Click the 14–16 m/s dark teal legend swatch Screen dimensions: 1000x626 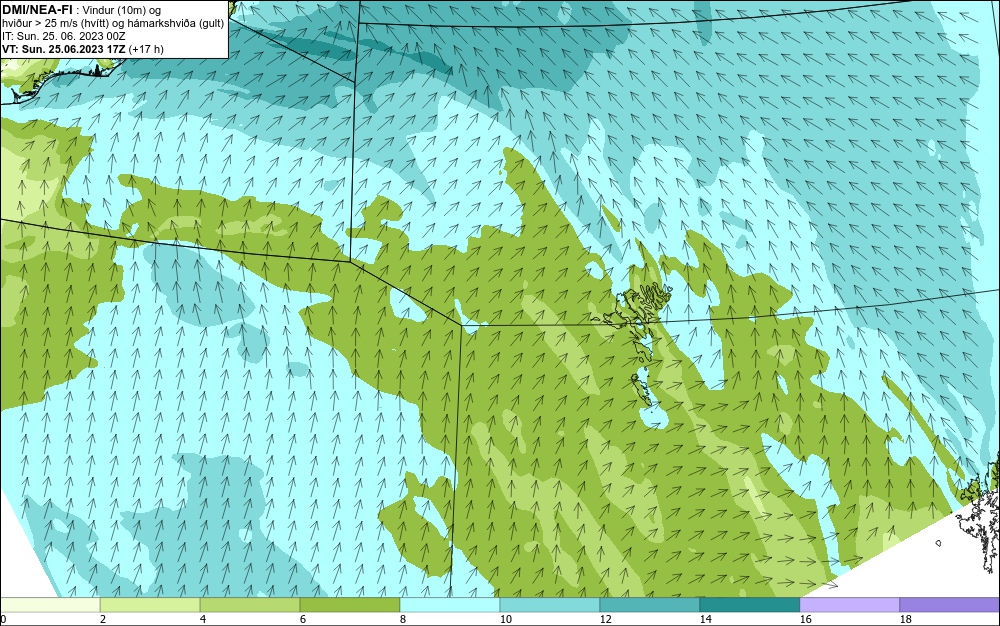click(749, 604)
